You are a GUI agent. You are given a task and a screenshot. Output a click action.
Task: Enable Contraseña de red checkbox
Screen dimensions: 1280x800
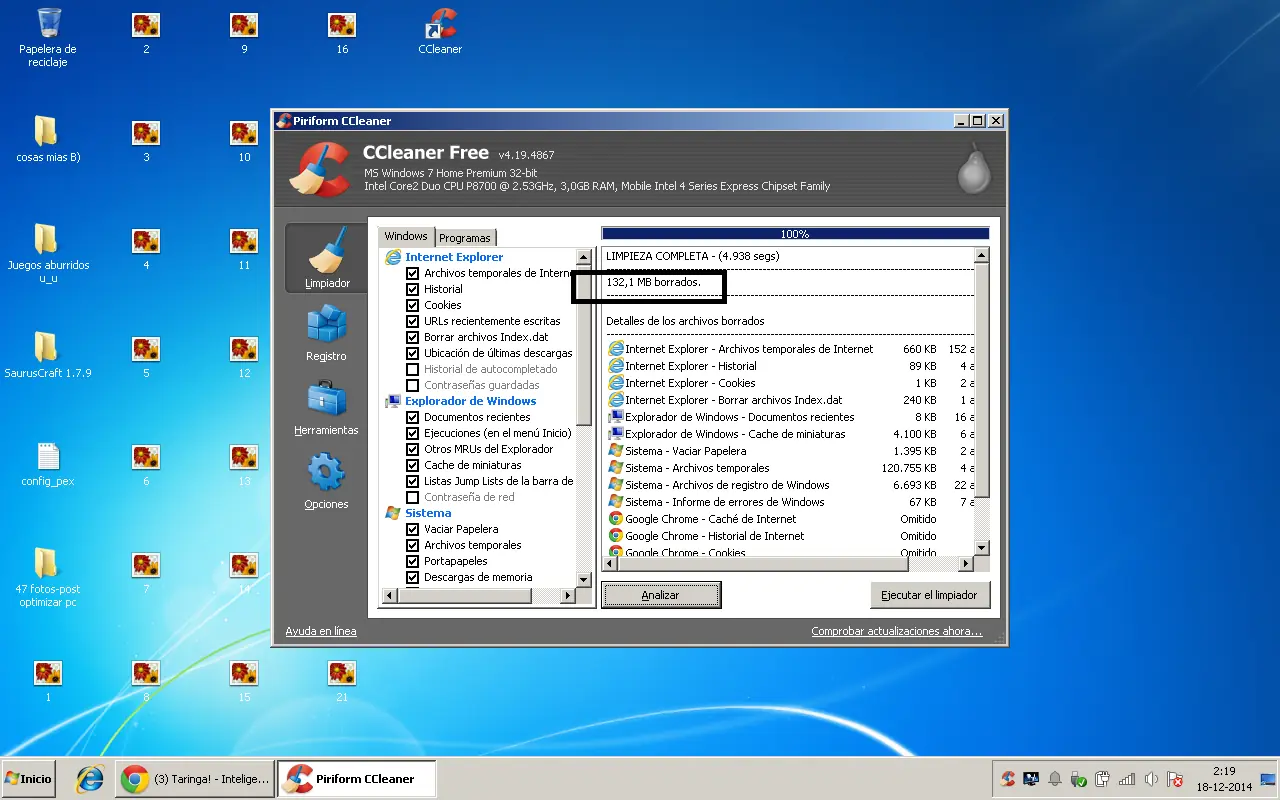[412, 497]
